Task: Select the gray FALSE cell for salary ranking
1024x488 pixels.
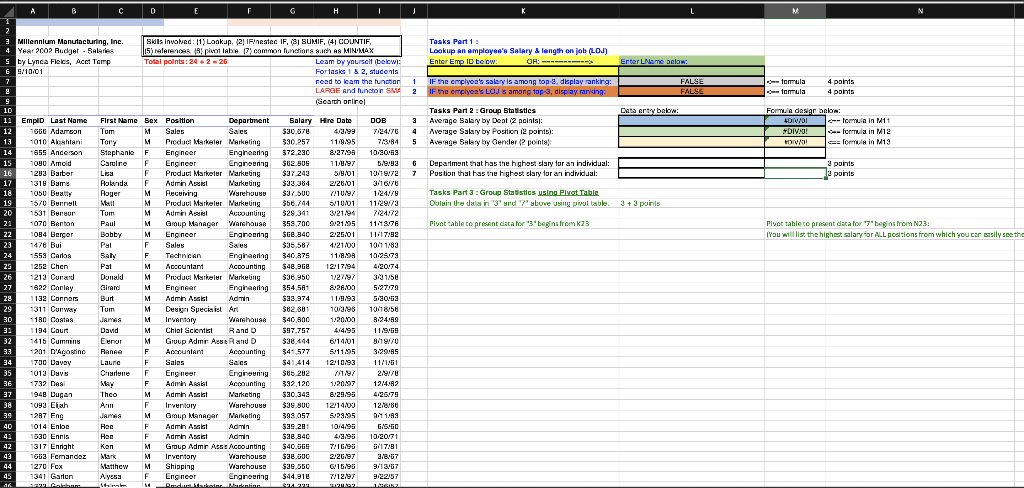Action: pos(692,82)
